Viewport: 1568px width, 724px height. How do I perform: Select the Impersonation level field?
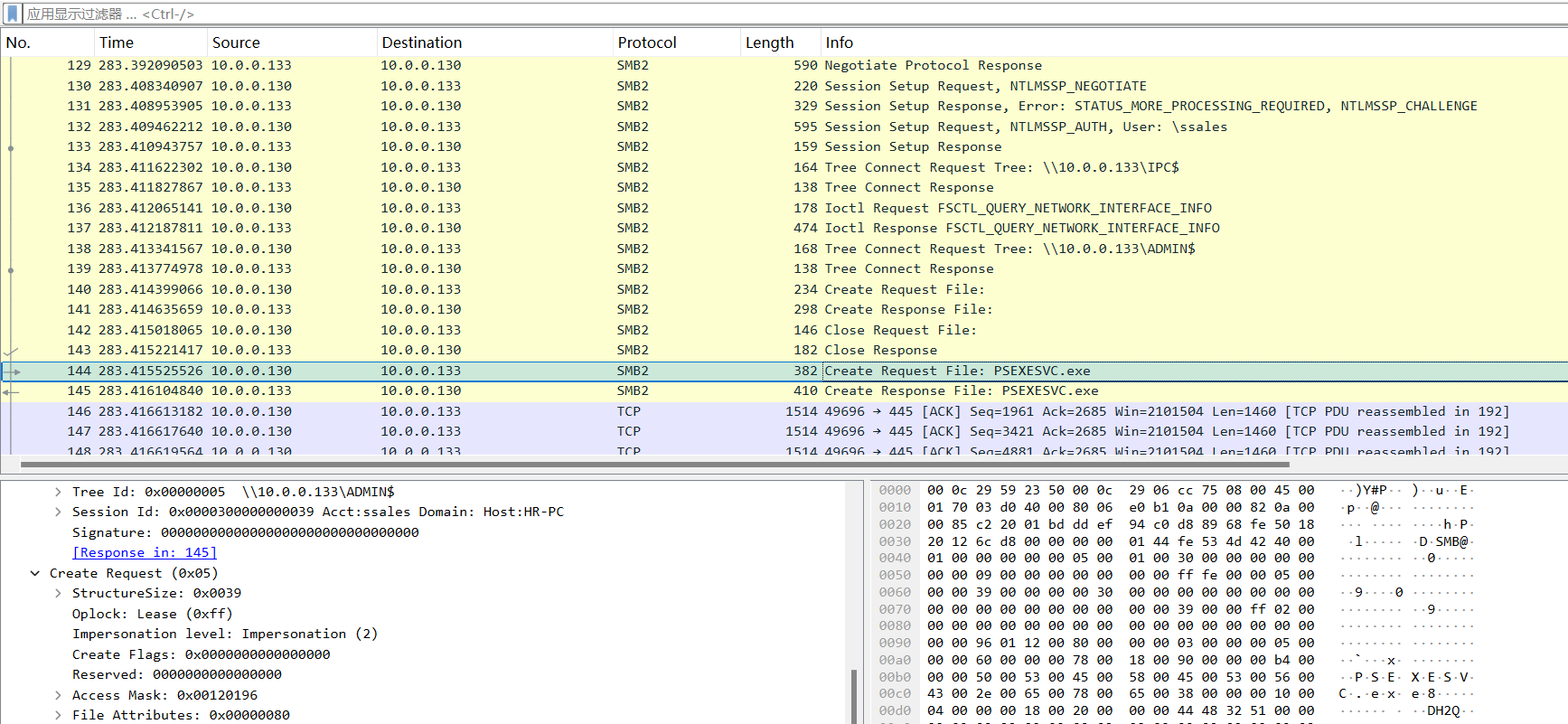coord(225,634)
